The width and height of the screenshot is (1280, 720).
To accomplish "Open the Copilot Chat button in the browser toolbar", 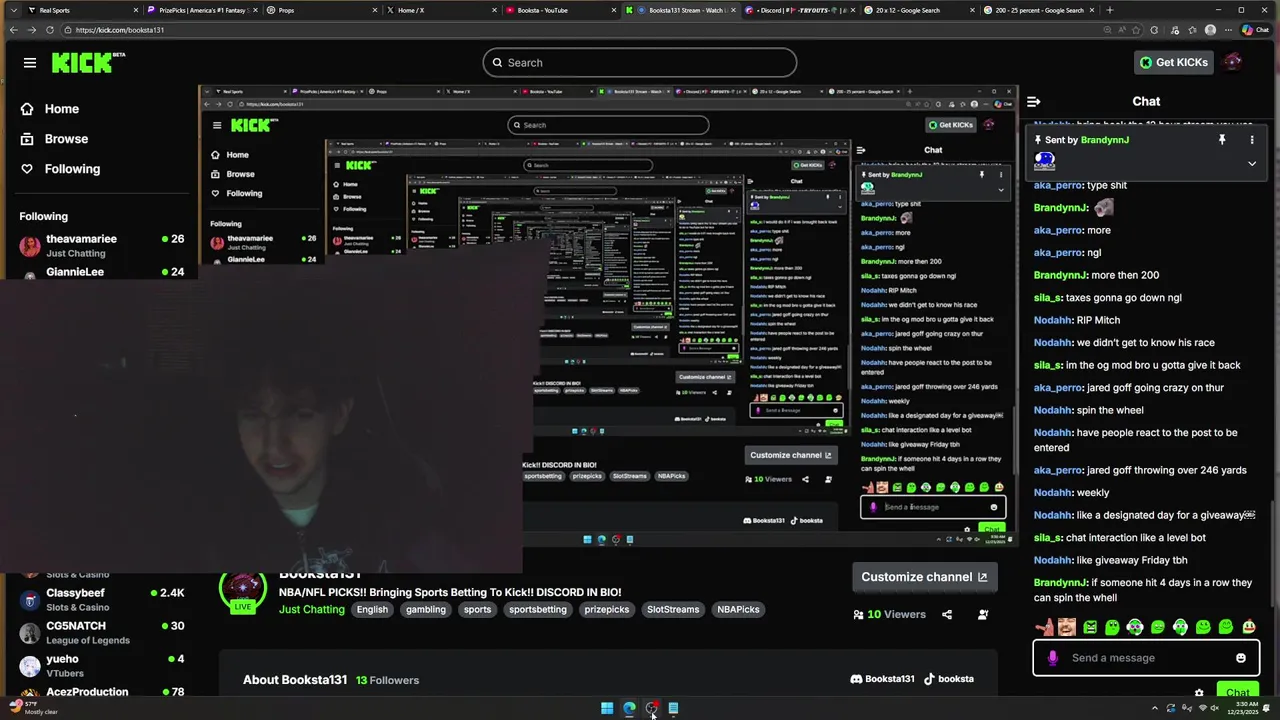I will point(1256,30).
